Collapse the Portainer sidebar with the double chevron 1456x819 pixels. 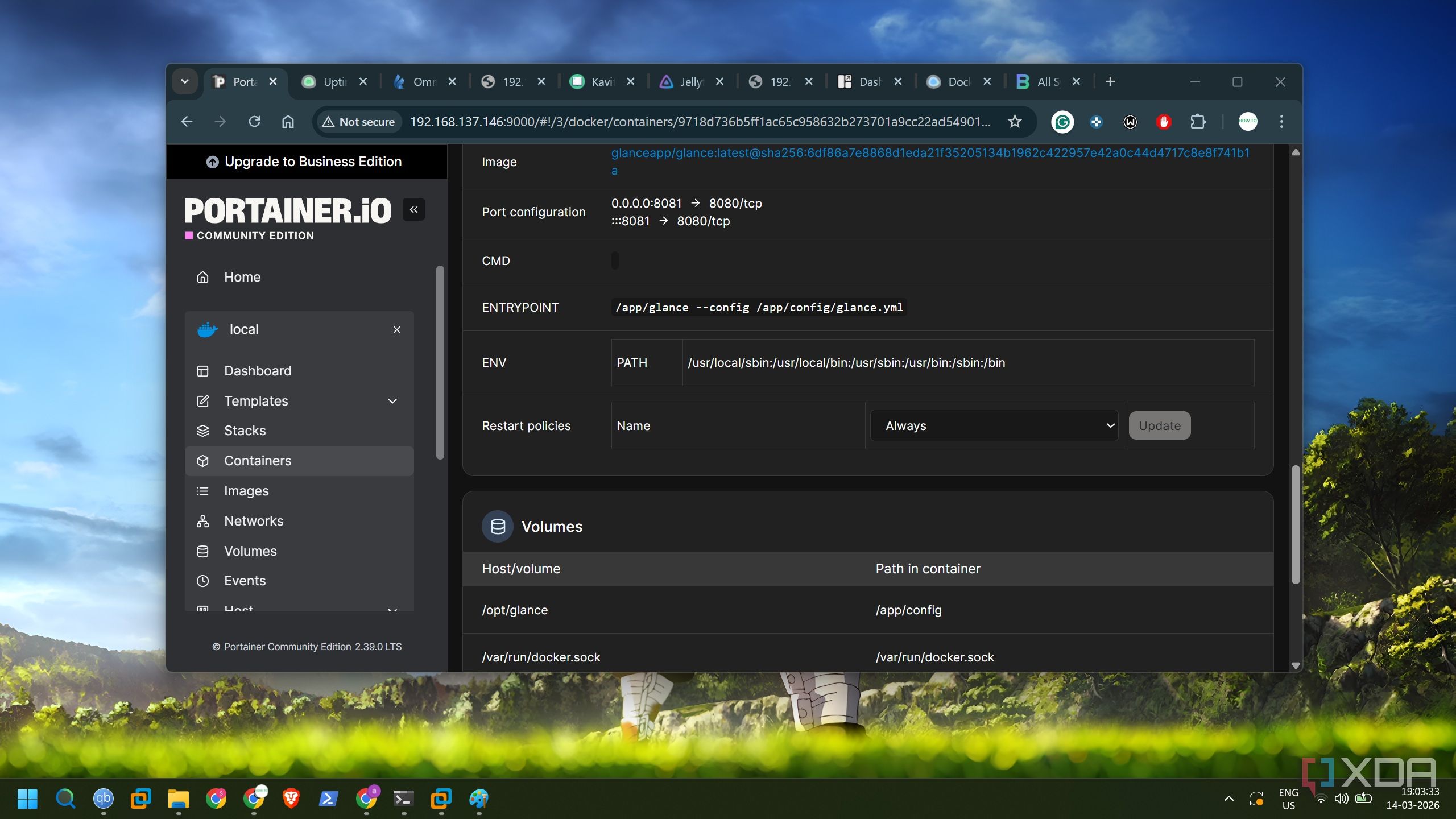[x=413, y=209]
